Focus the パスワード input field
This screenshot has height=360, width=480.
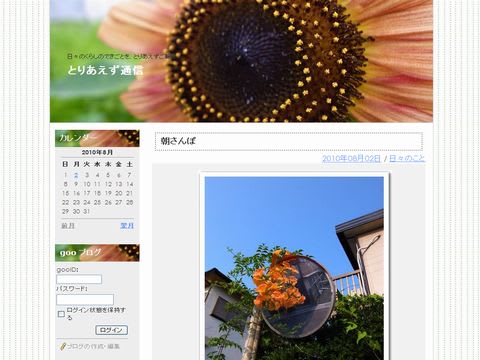(85, 299)
